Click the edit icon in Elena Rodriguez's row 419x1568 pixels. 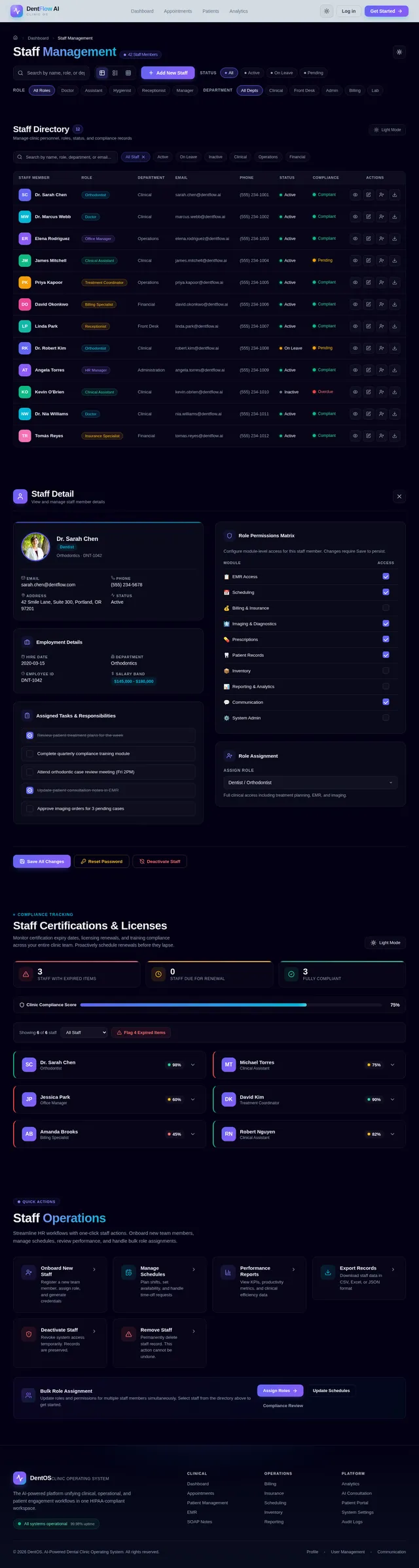(x=368, y=239)
